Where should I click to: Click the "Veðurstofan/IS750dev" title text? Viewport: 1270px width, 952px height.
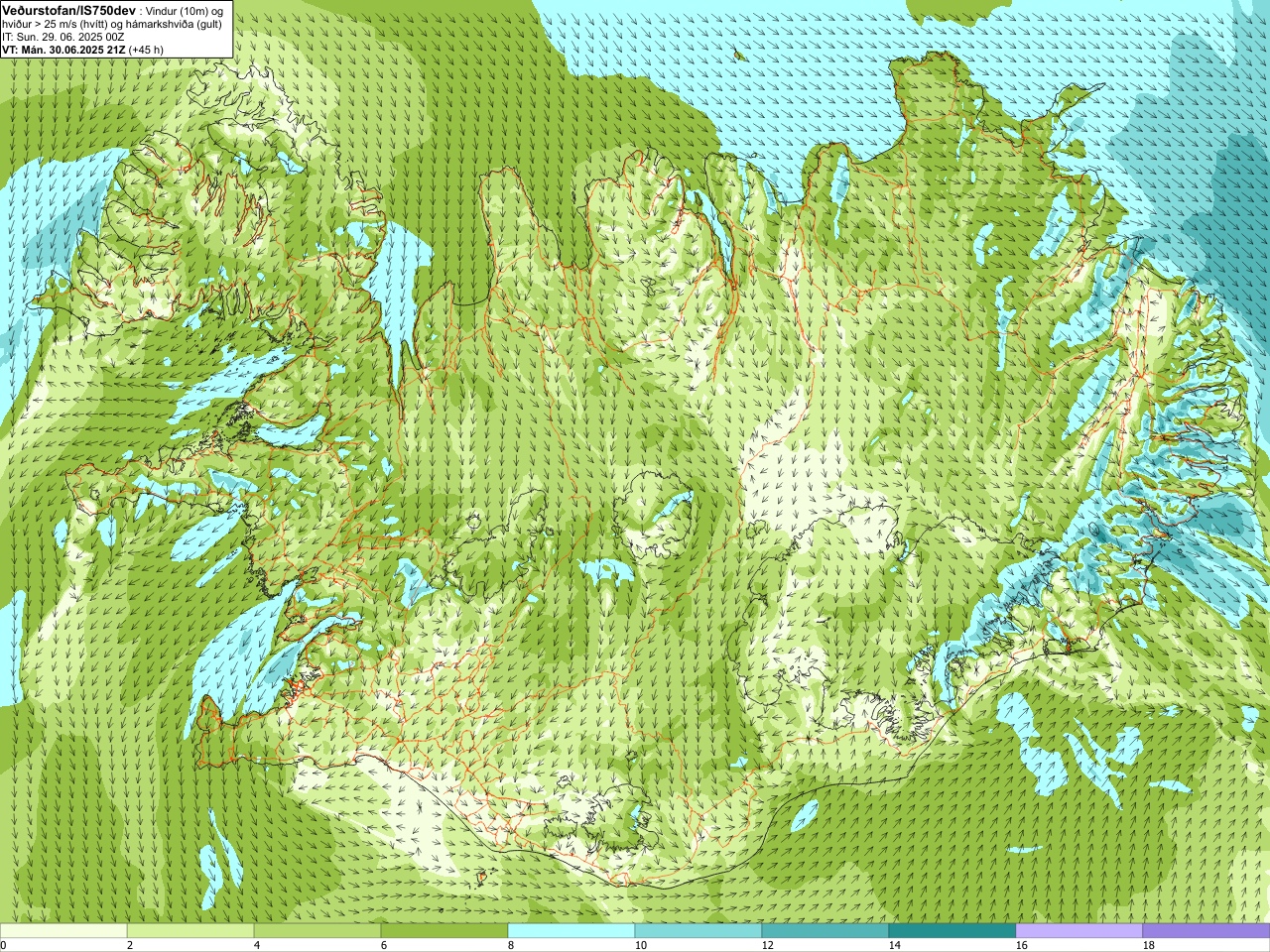[x=69, y=11]
